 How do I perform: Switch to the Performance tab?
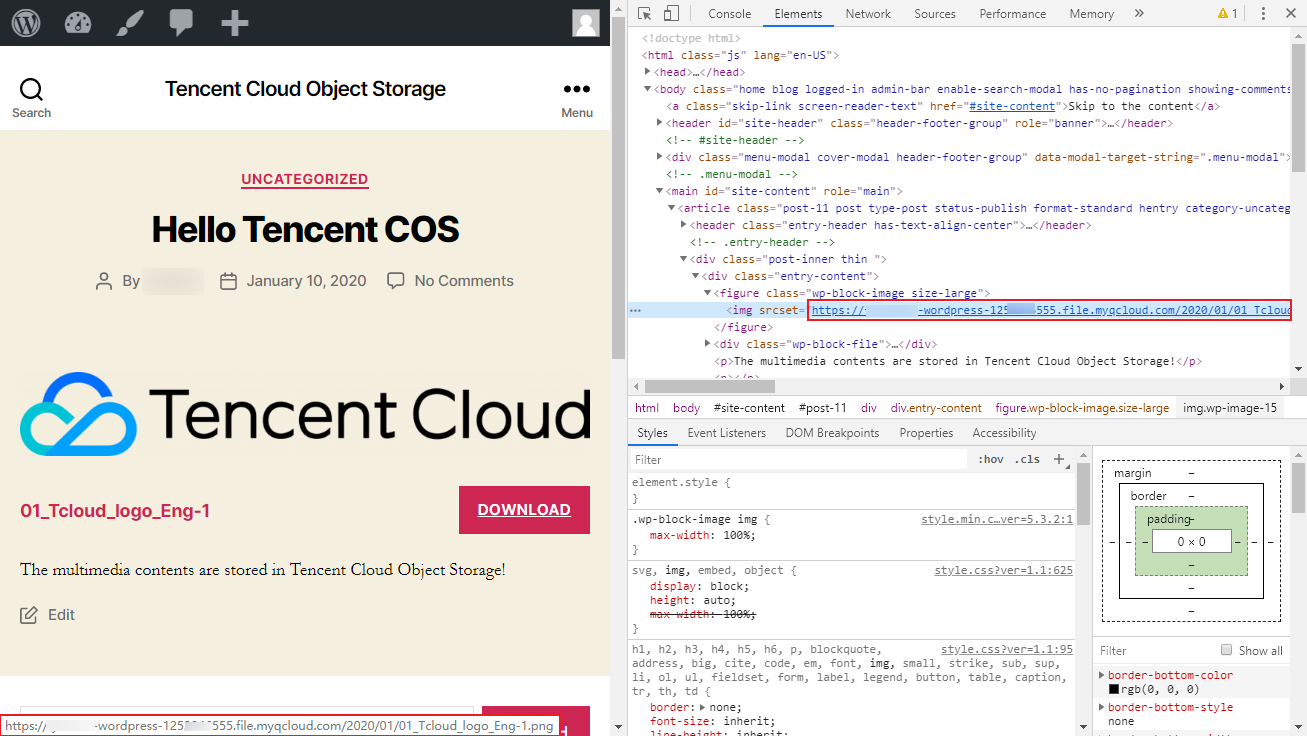[1013, 14]
